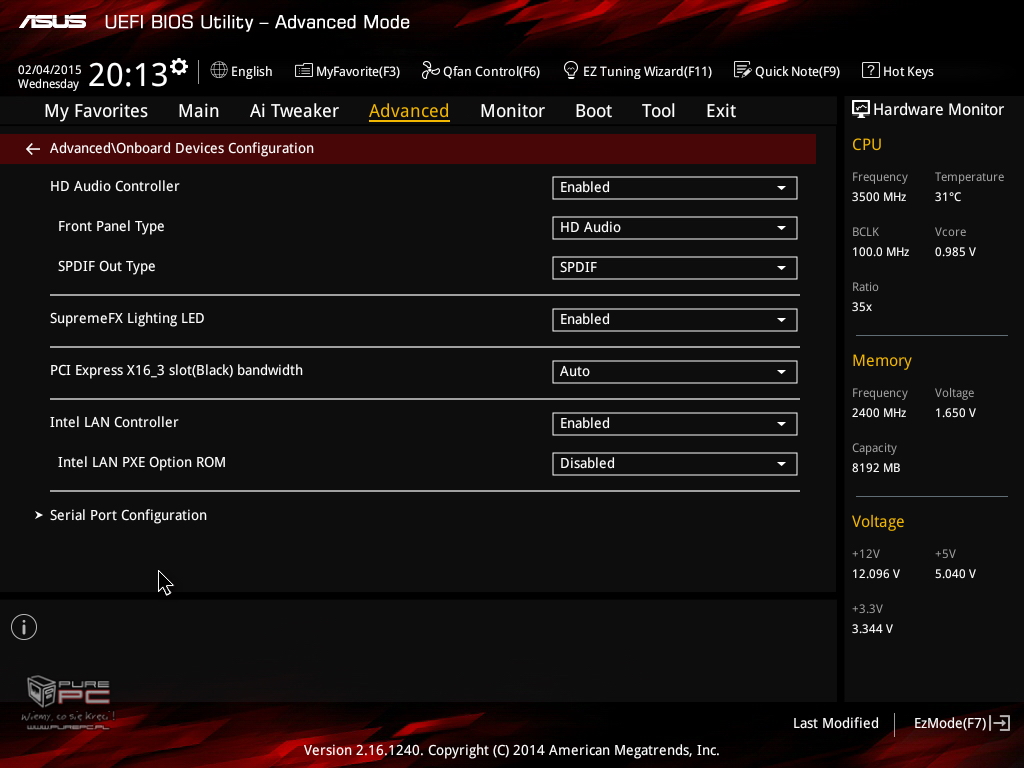1024x768 pixels.
Task: Launch EZ Tuning Wizard(F11) text label
Action: (647, 72)
